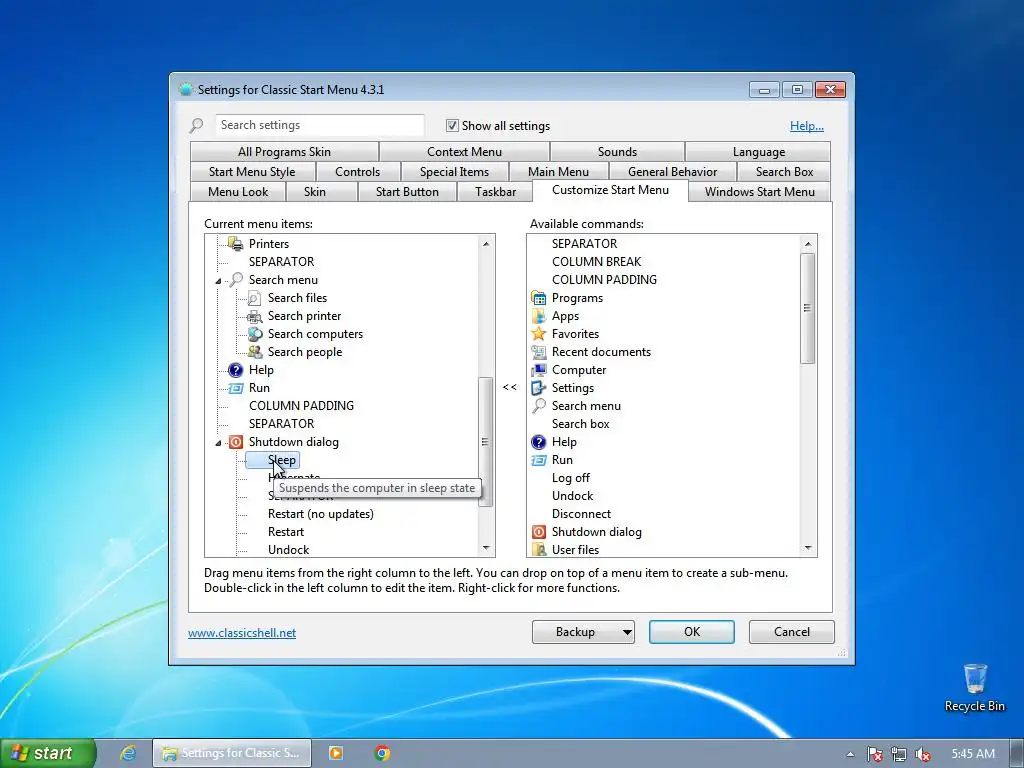Click the Favorites star icon
This screenshot has width=1024, height=768.
click(x=539, y=334)
